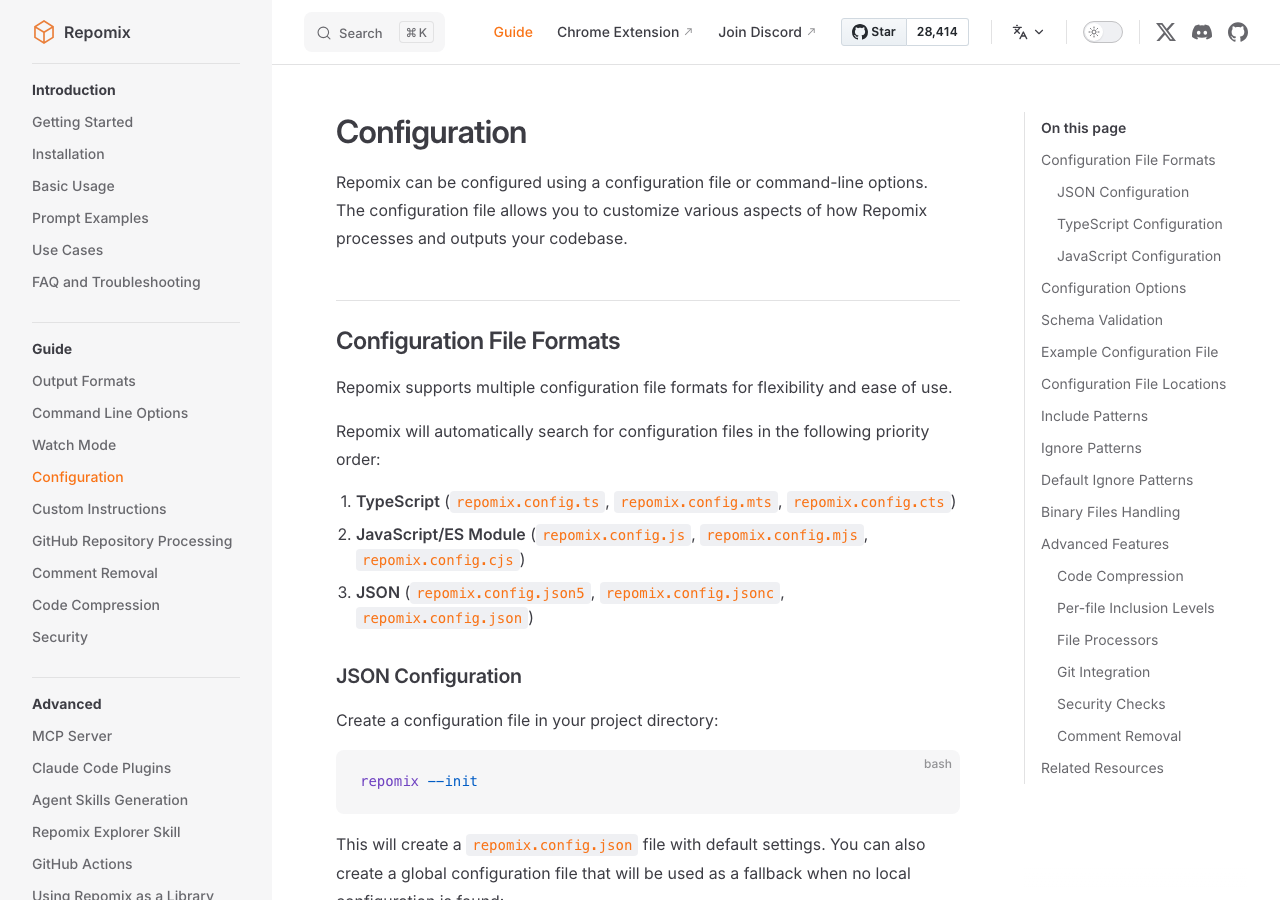
Task: Jump to Comment Removal in outline
Action: (1119, 736)
